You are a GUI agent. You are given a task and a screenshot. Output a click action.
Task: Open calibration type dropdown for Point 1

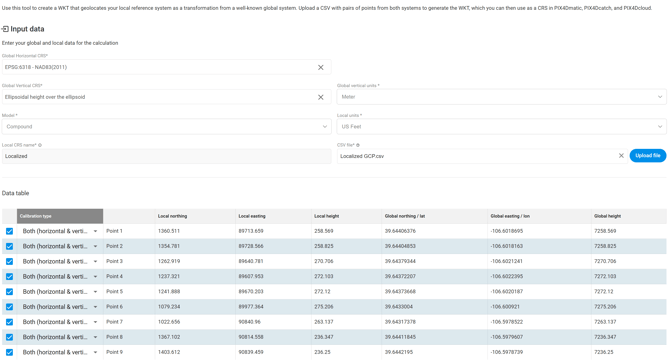pyautogui.click(x=60, y=231)
